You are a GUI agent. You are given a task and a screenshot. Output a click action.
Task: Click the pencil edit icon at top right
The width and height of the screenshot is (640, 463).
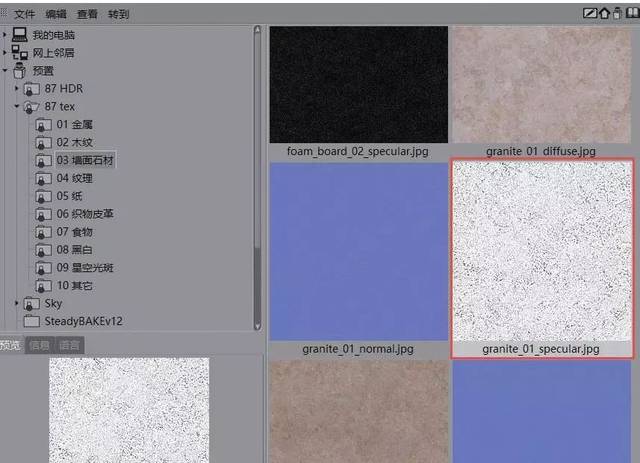point(589,13)
